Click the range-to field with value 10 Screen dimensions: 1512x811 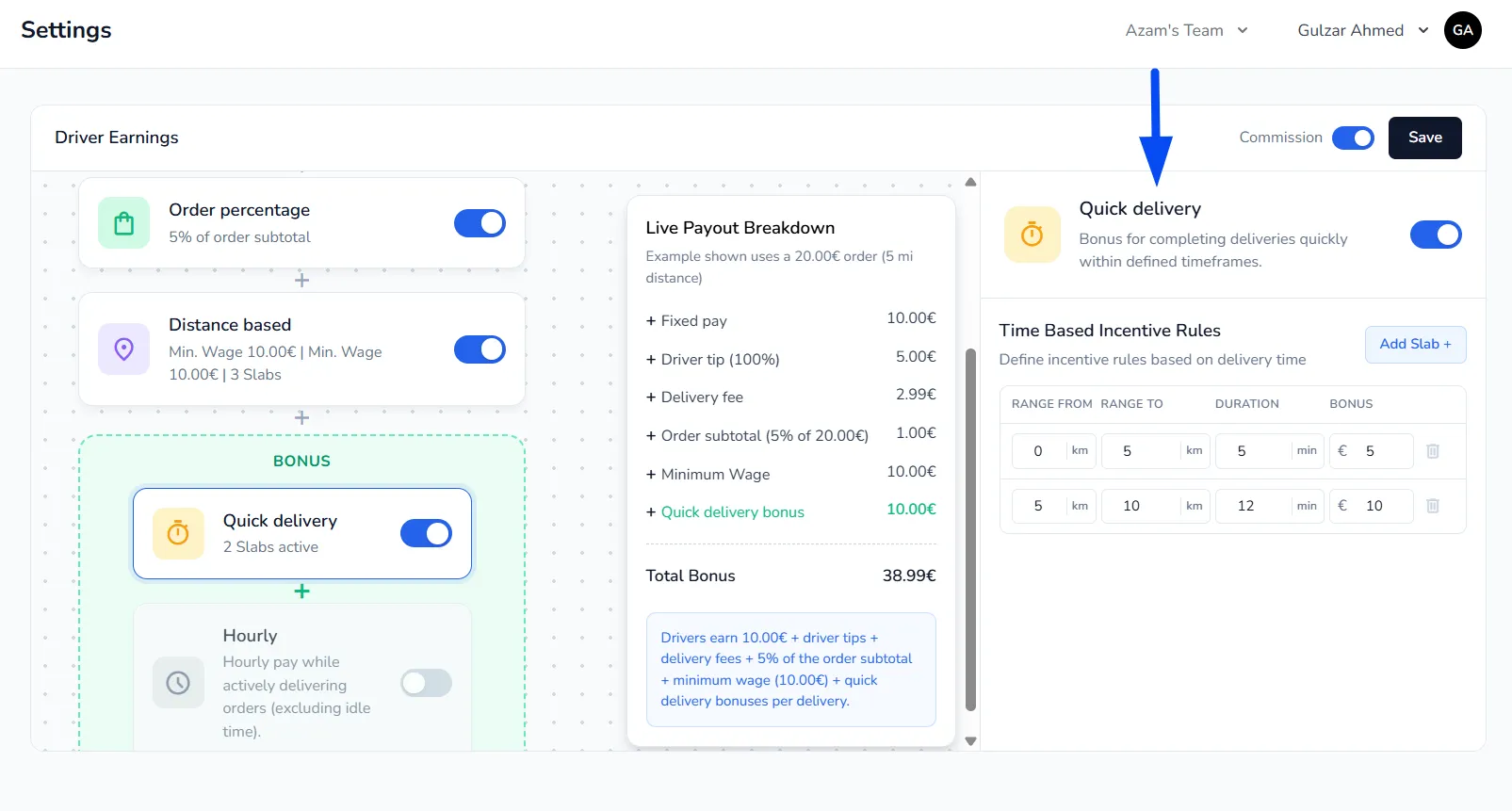[x=1156, y=506]
